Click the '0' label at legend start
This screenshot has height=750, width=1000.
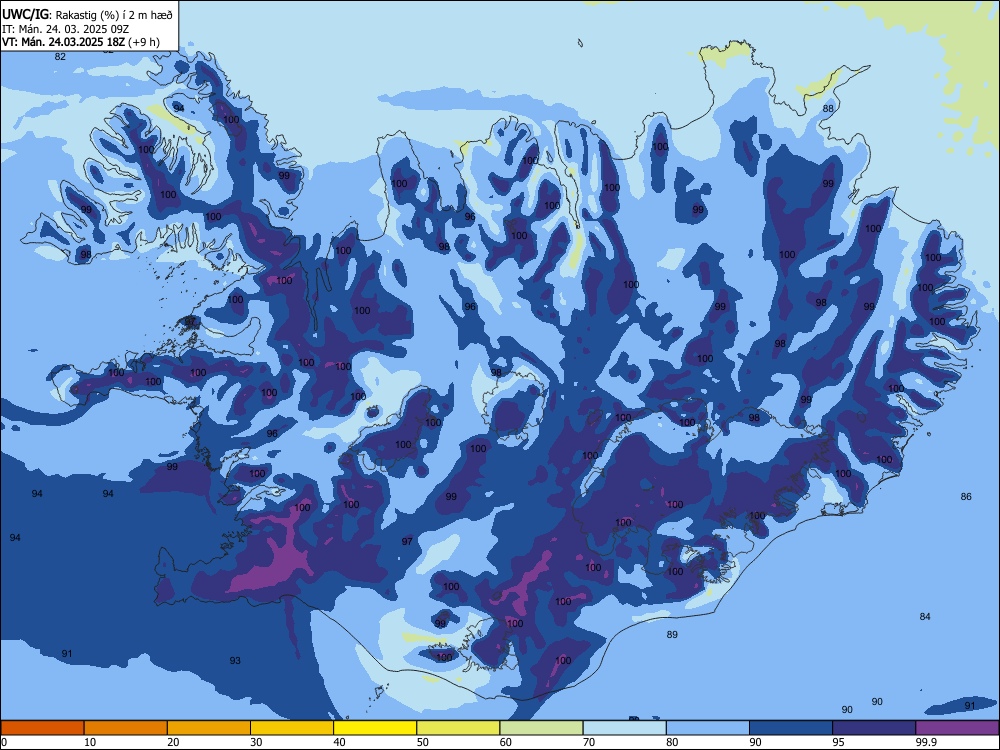[x=4, y=742]
